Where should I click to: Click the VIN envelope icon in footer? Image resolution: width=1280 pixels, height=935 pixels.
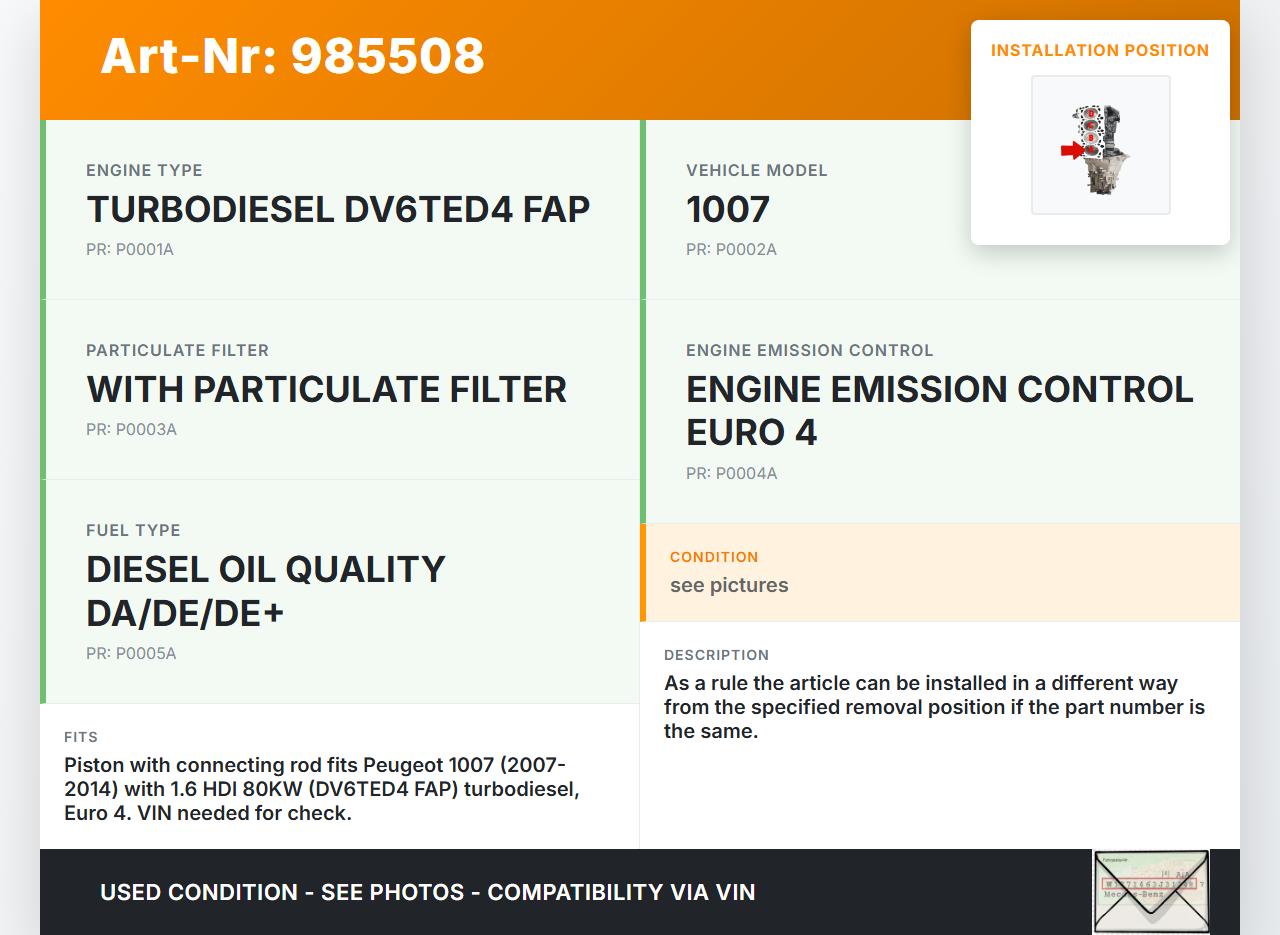click(x=1150, y=892)
